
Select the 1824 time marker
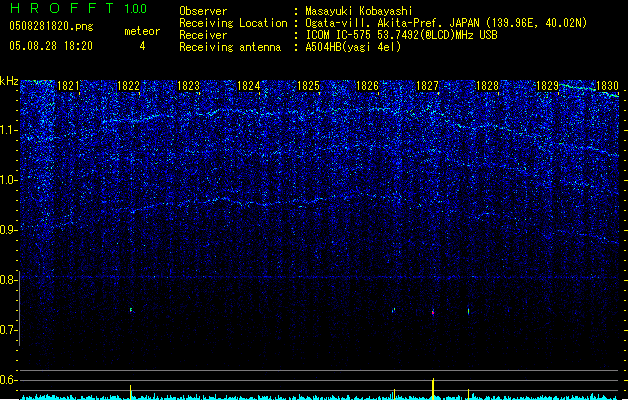pyautogui.click(x=249, y=86)
